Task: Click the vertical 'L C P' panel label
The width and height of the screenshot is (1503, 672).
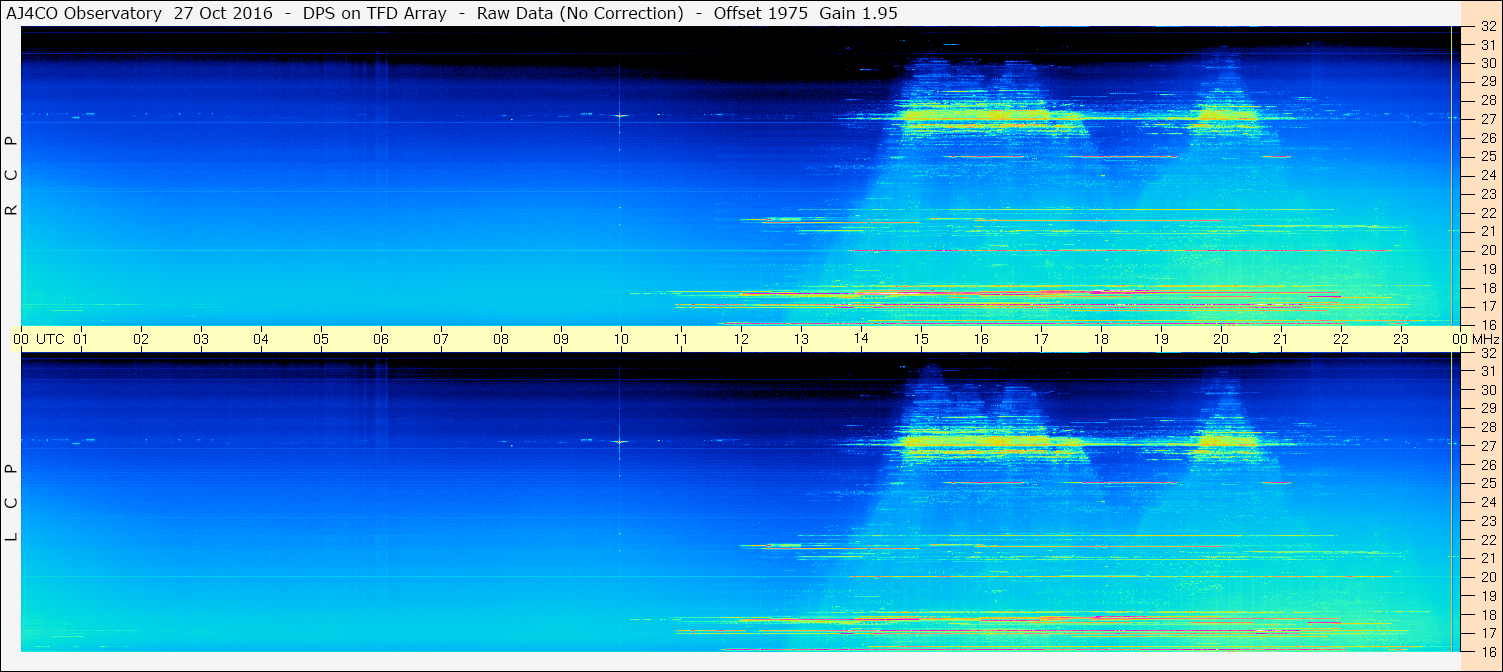Action: tap(12, 503)
